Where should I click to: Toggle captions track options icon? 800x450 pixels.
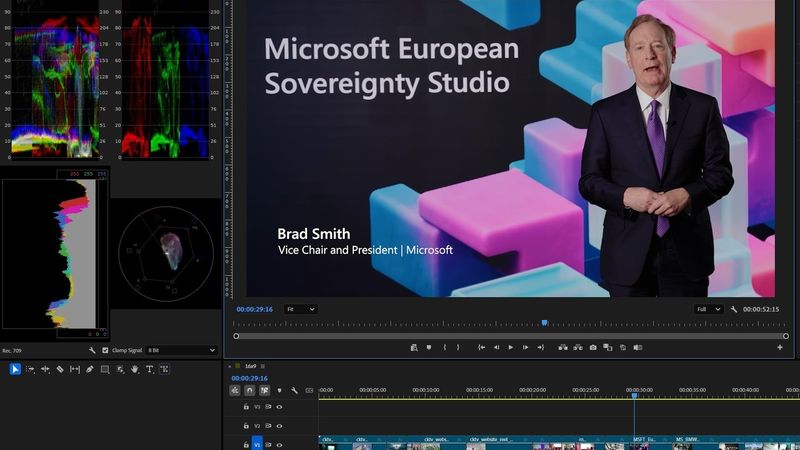click(309, 390)
